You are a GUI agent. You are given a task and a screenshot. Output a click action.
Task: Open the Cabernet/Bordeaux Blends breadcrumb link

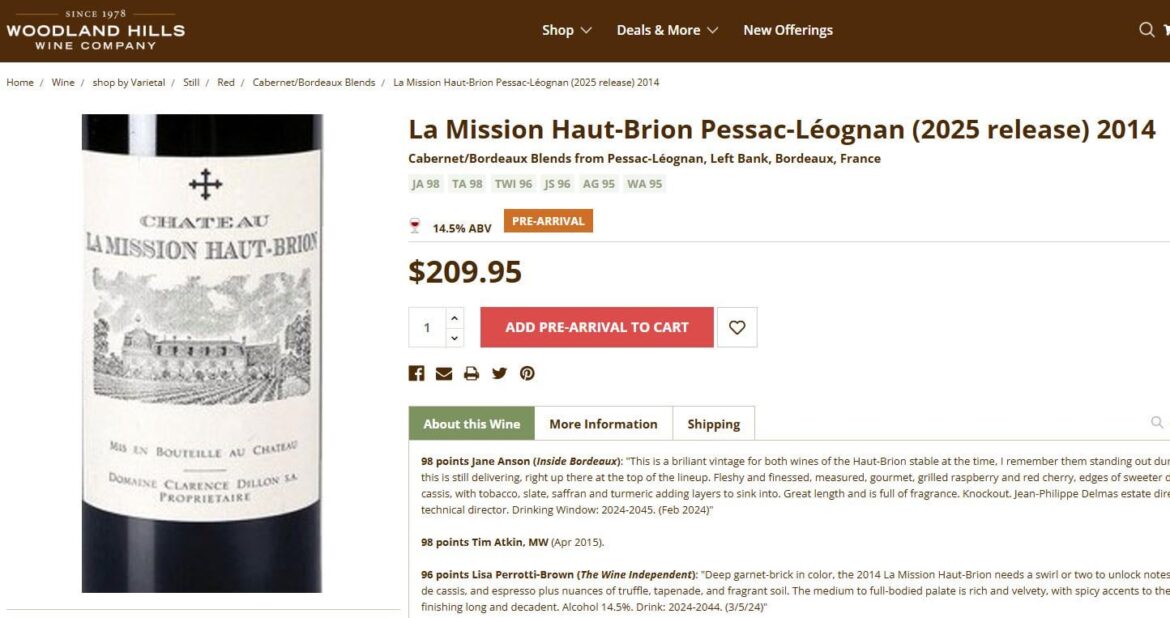(x=313, y=82)
